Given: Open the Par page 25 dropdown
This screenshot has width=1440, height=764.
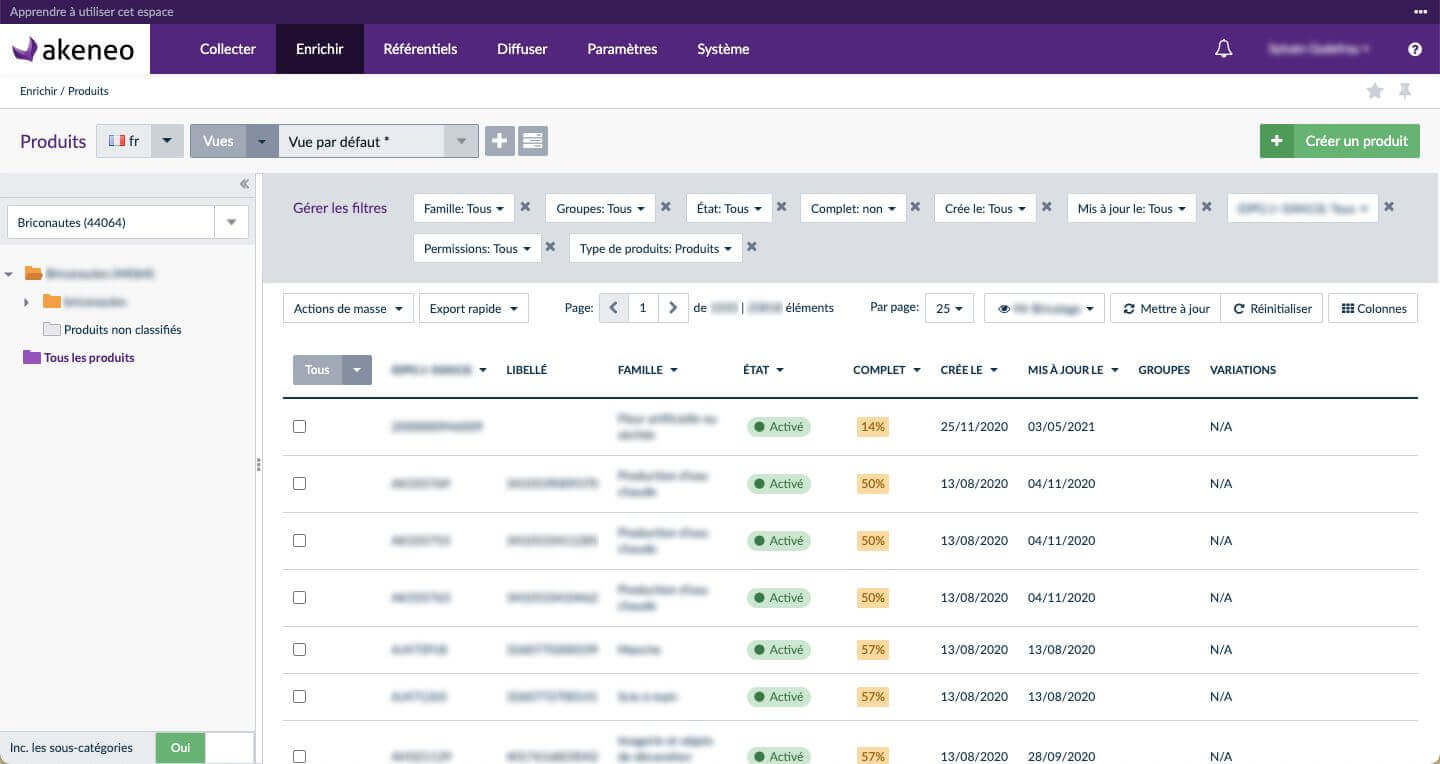Looking at the screenshot, I should 949,309.
